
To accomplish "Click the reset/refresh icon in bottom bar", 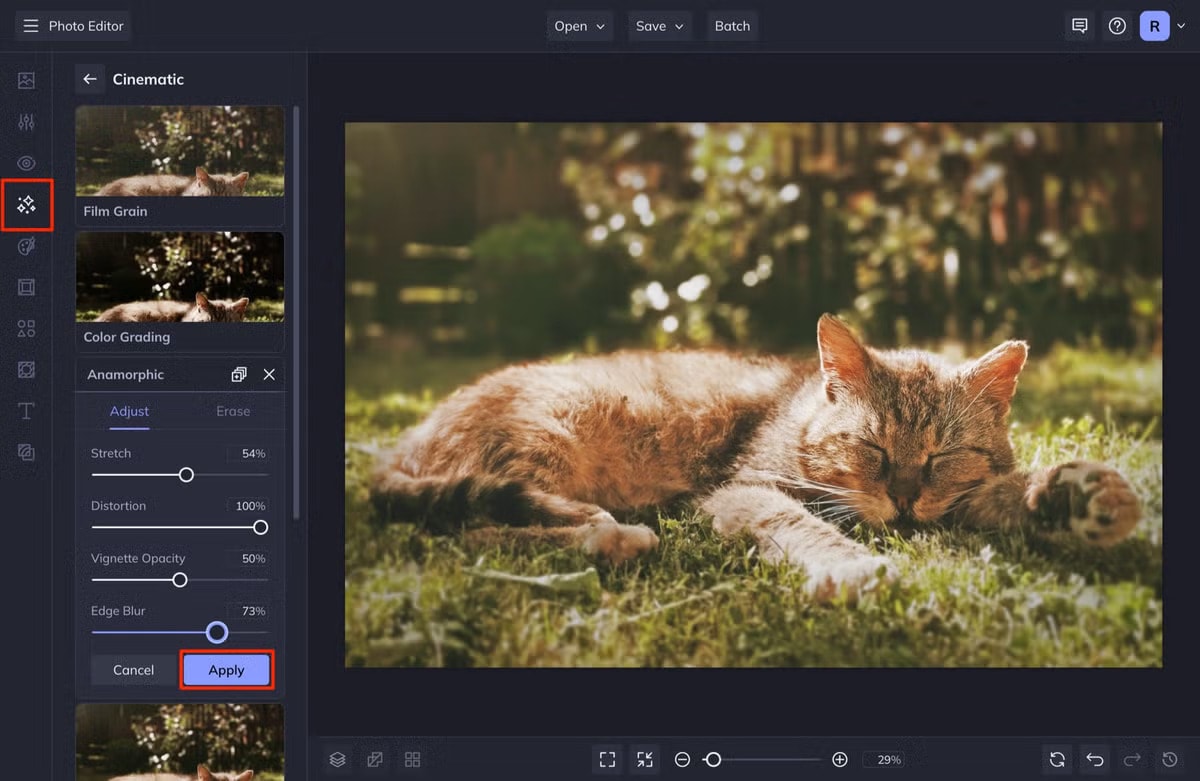I will (x=1057, y=760).
